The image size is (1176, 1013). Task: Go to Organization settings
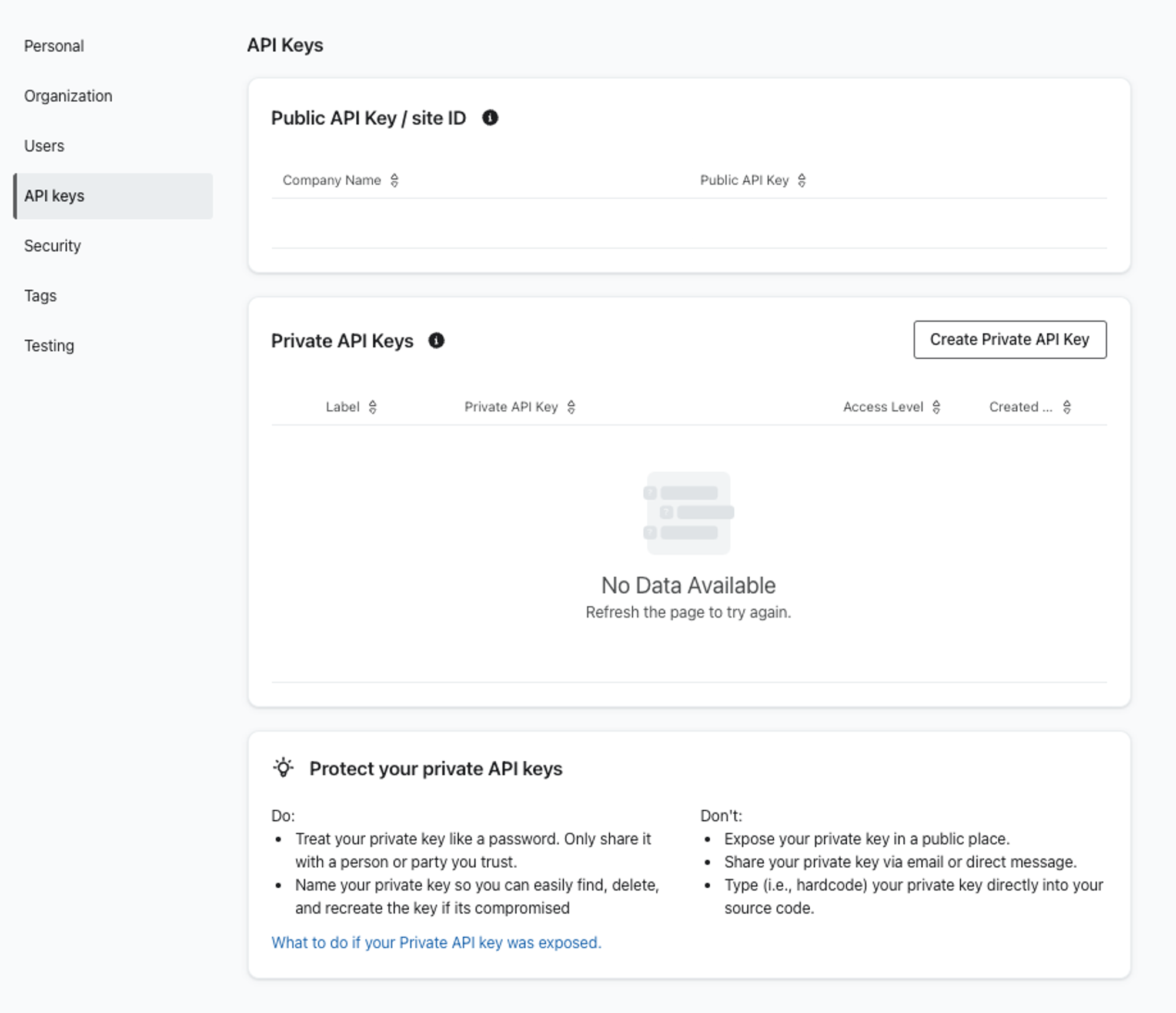[x=68, y=96]
